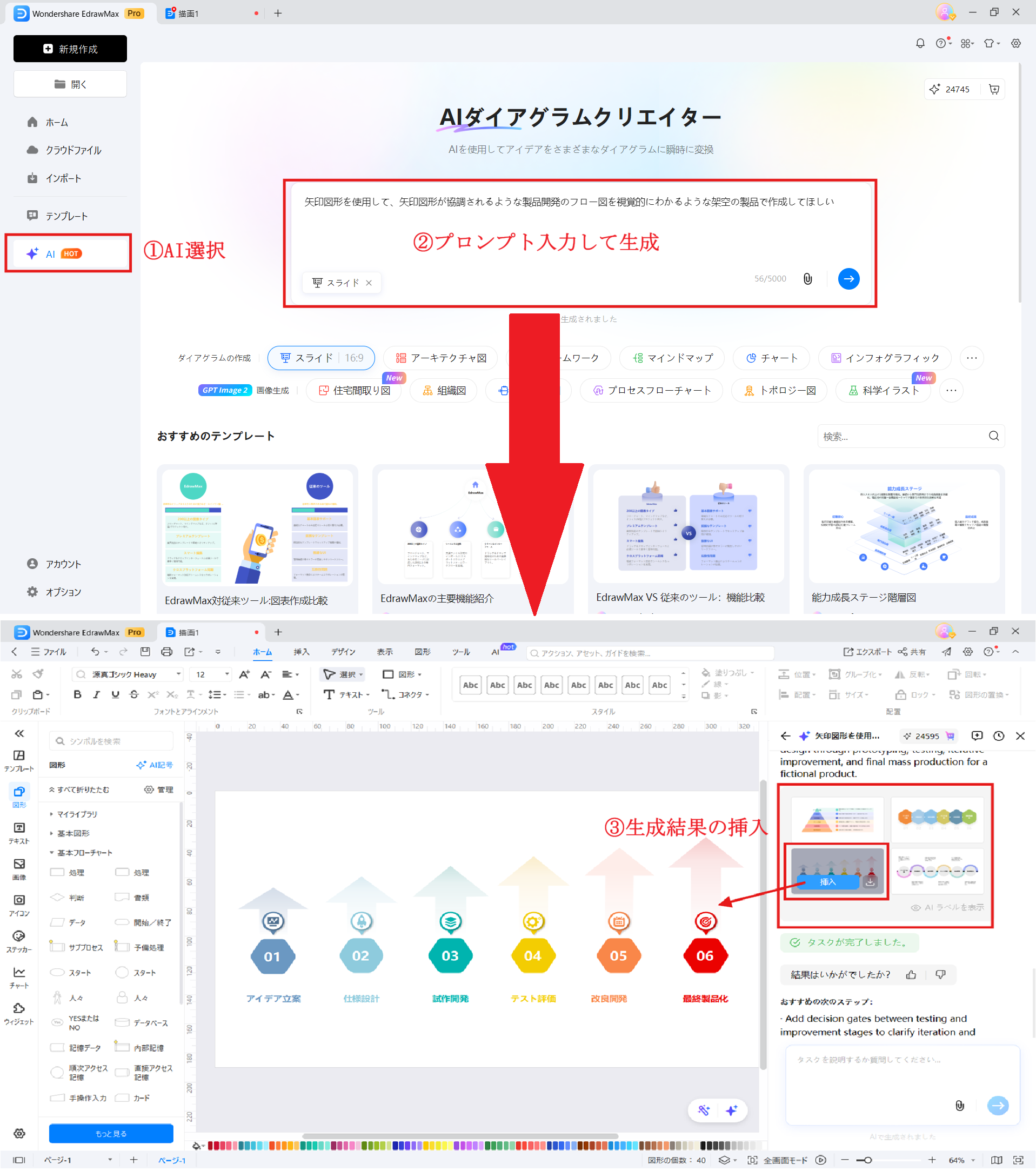Click the cut scissors icon
Screen dimensions: 1036x1171
16,674
